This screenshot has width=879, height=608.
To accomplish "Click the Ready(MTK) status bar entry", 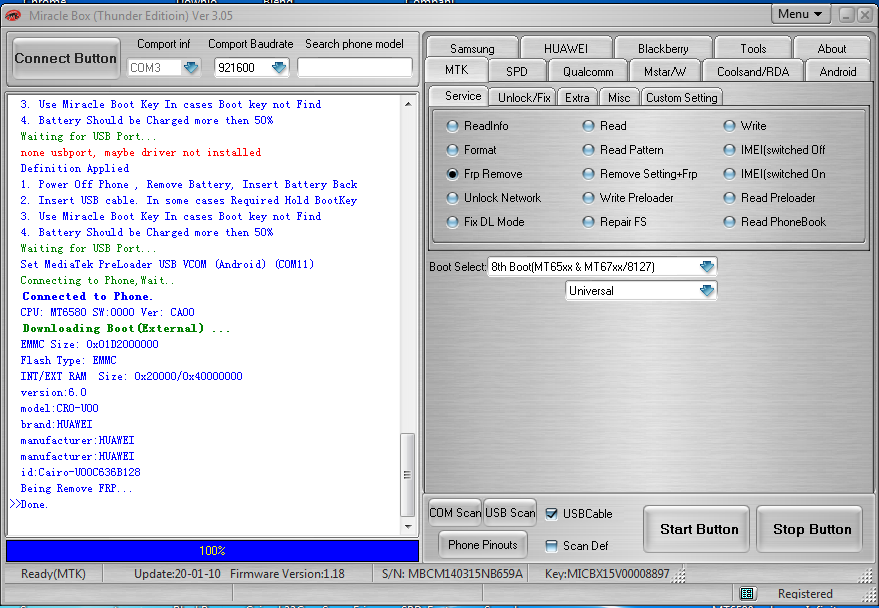I will point(53,574).
